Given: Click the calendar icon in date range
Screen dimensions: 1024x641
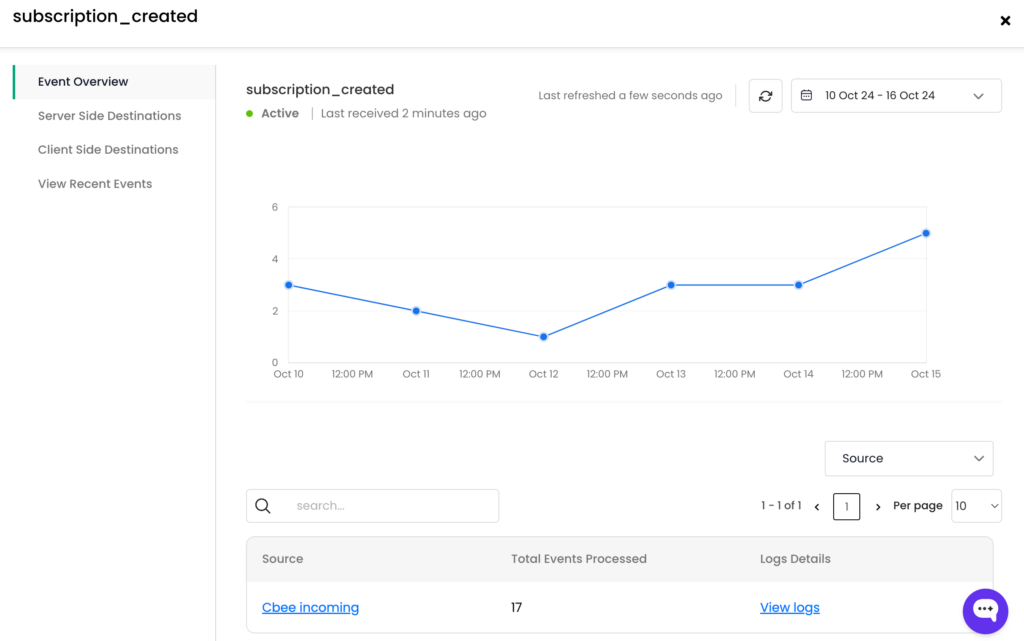Looking at the screenshot, I should 807,96.
